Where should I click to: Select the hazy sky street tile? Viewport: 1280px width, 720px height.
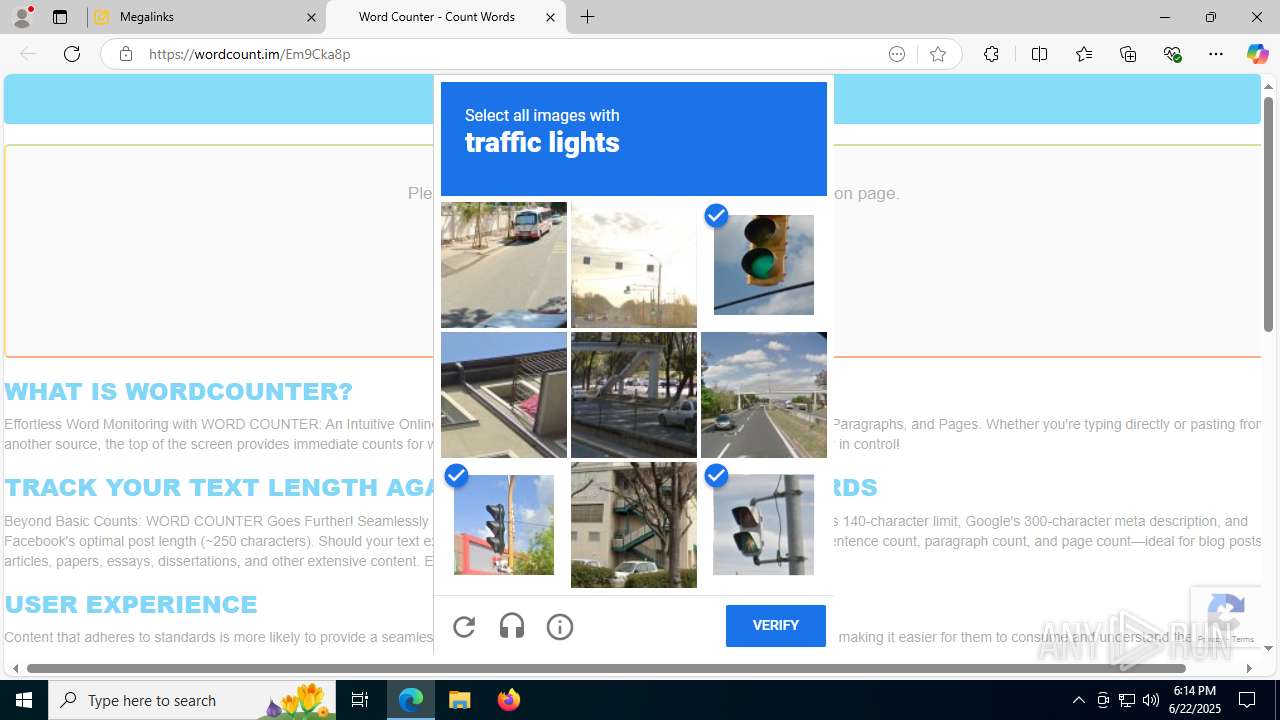[634, 265]
